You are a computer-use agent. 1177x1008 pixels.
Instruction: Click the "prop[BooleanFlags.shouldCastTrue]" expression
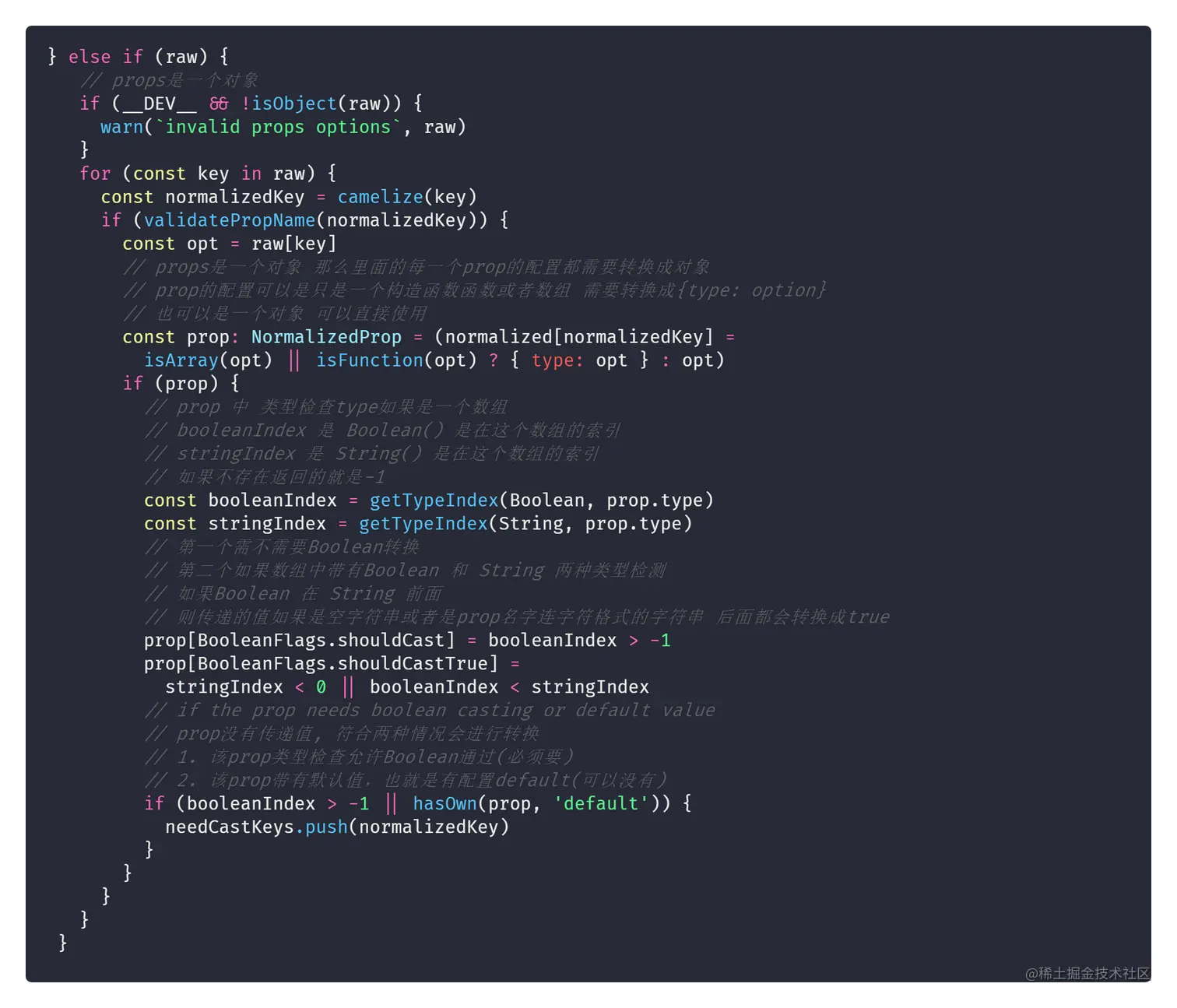321,664
